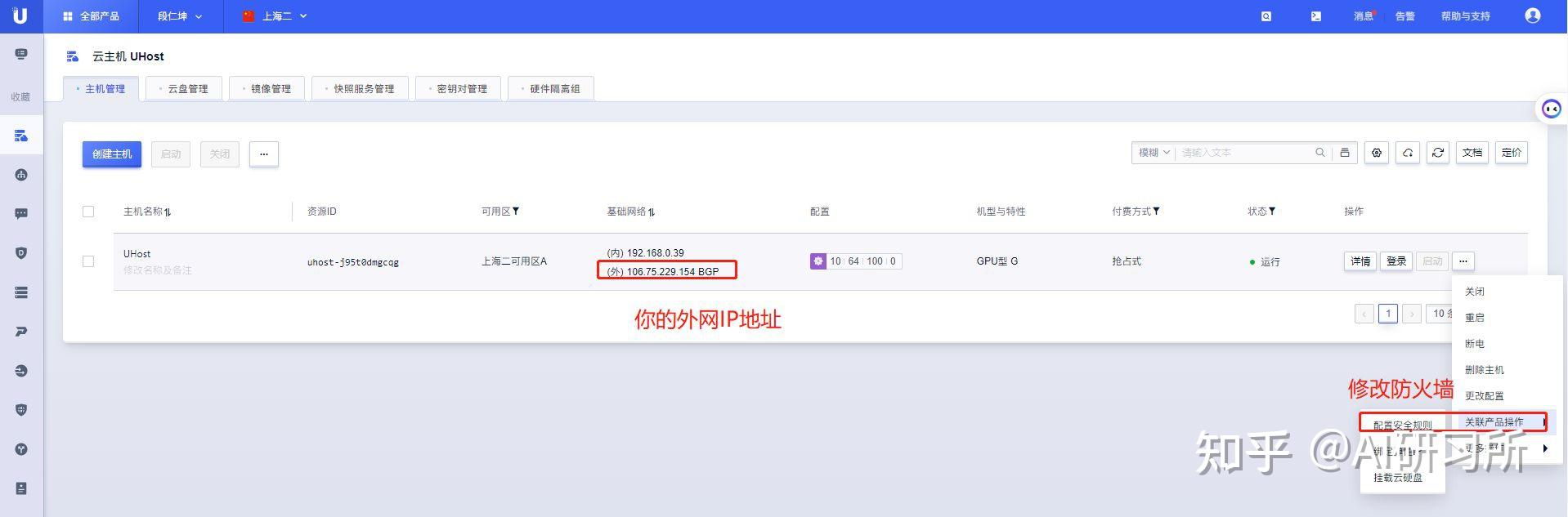Select the UHost cloud host sidebar icon
Screen dimensions: 1568x517
(21, 136)
